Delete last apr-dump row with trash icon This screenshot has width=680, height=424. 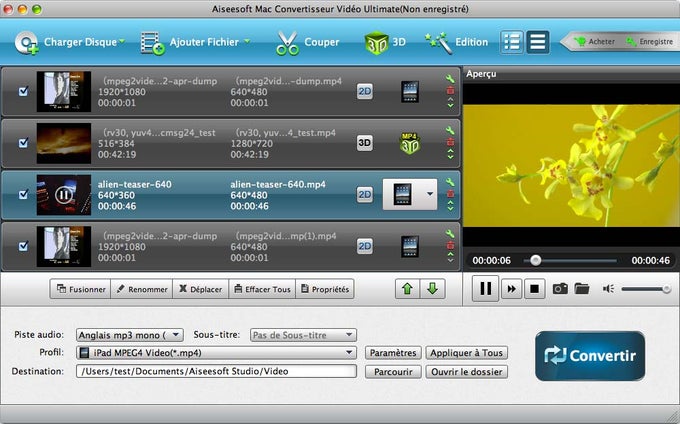point(450,245)
